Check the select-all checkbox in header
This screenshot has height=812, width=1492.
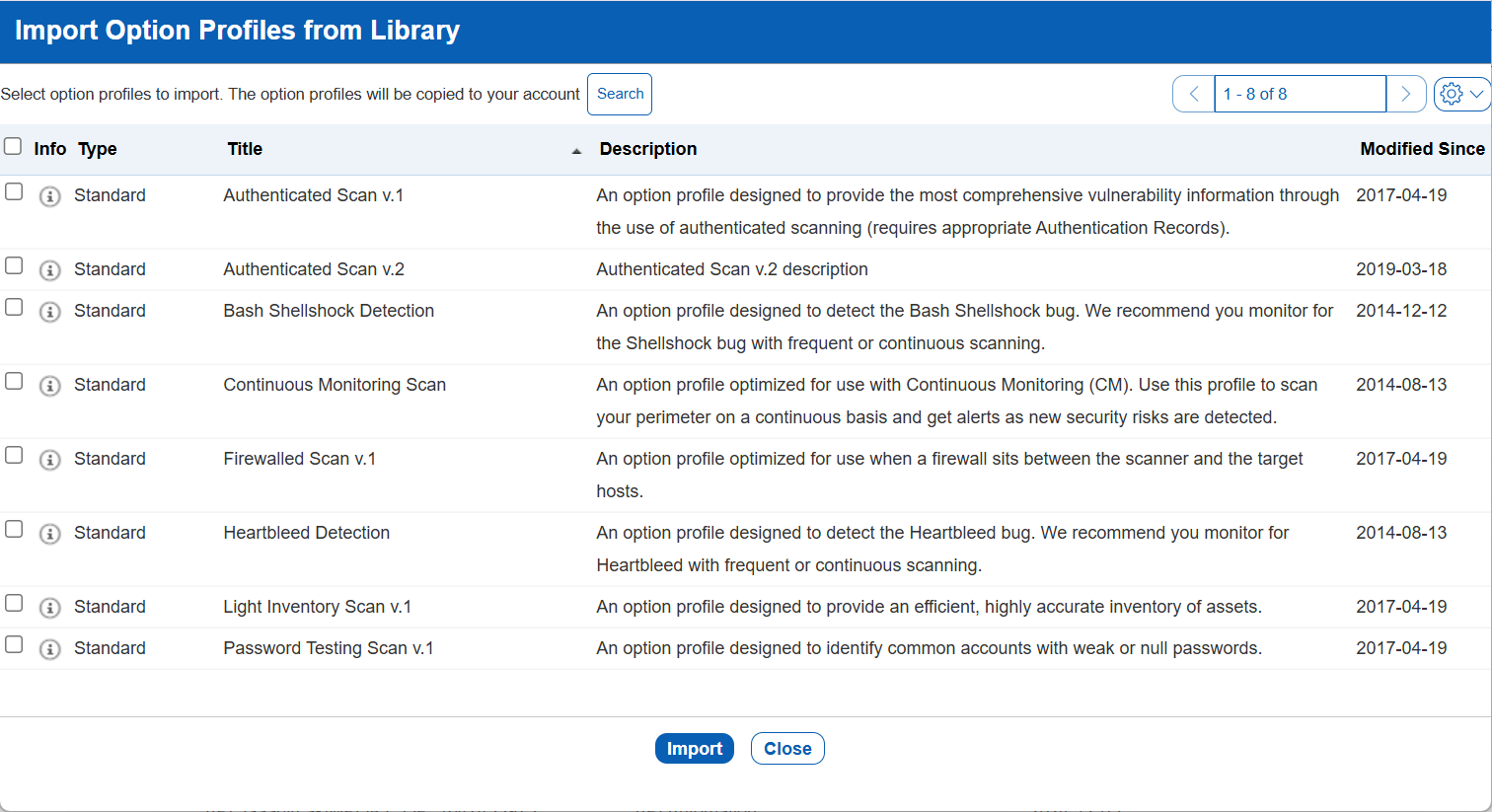[x=13, y=146]
